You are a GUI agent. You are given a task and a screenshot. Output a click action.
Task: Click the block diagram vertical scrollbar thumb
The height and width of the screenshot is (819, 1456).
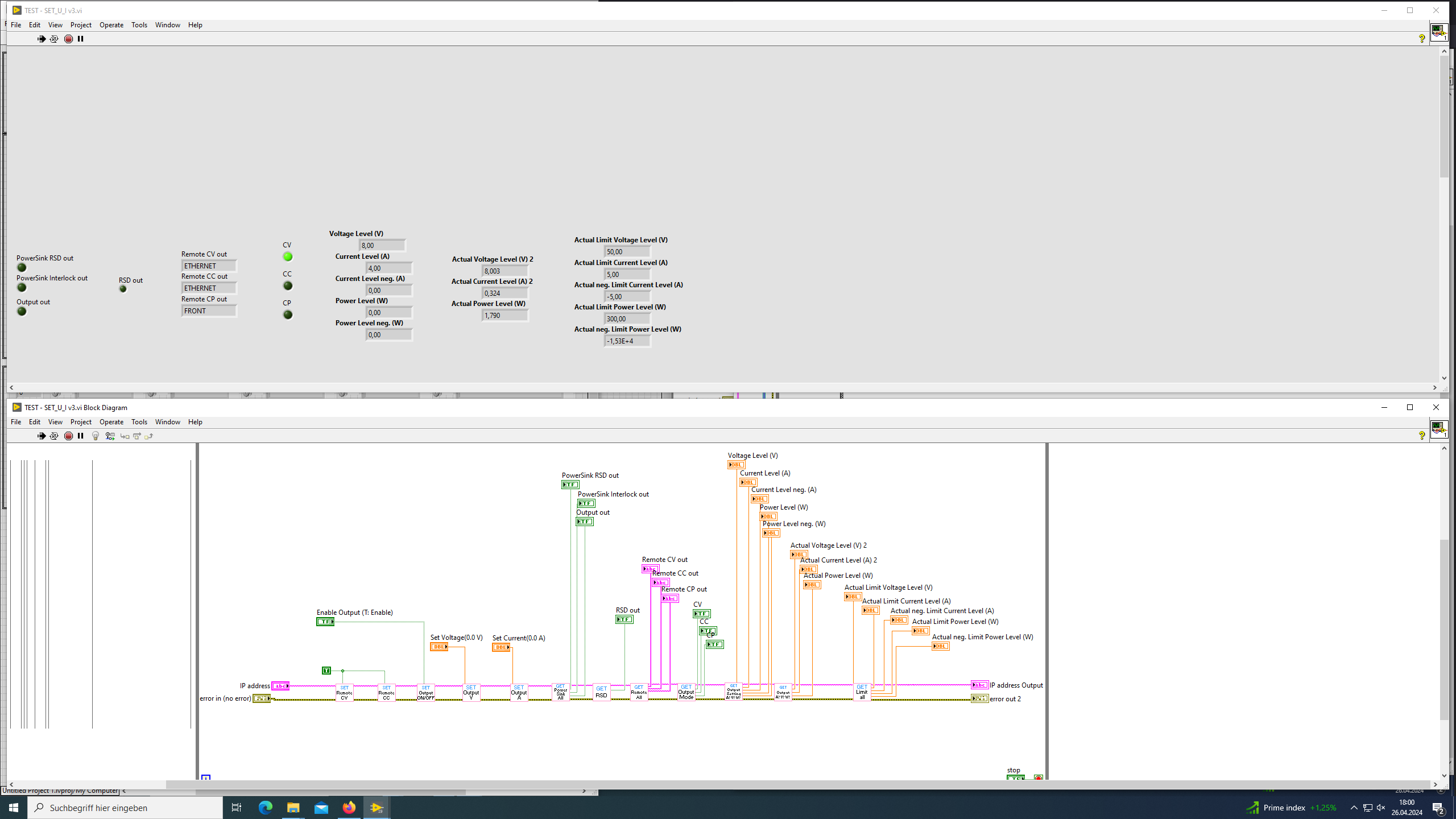pos(1444,628)
